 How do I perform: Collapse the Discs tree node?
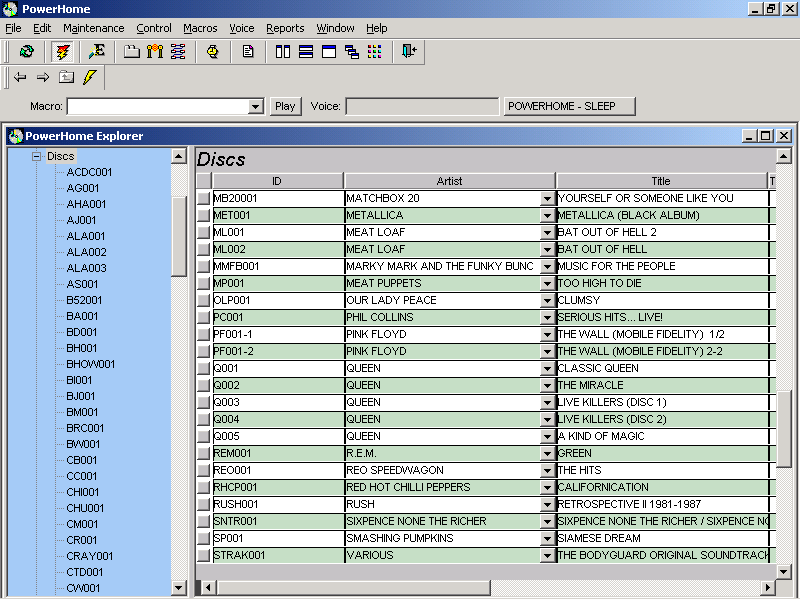pos(36,156)
